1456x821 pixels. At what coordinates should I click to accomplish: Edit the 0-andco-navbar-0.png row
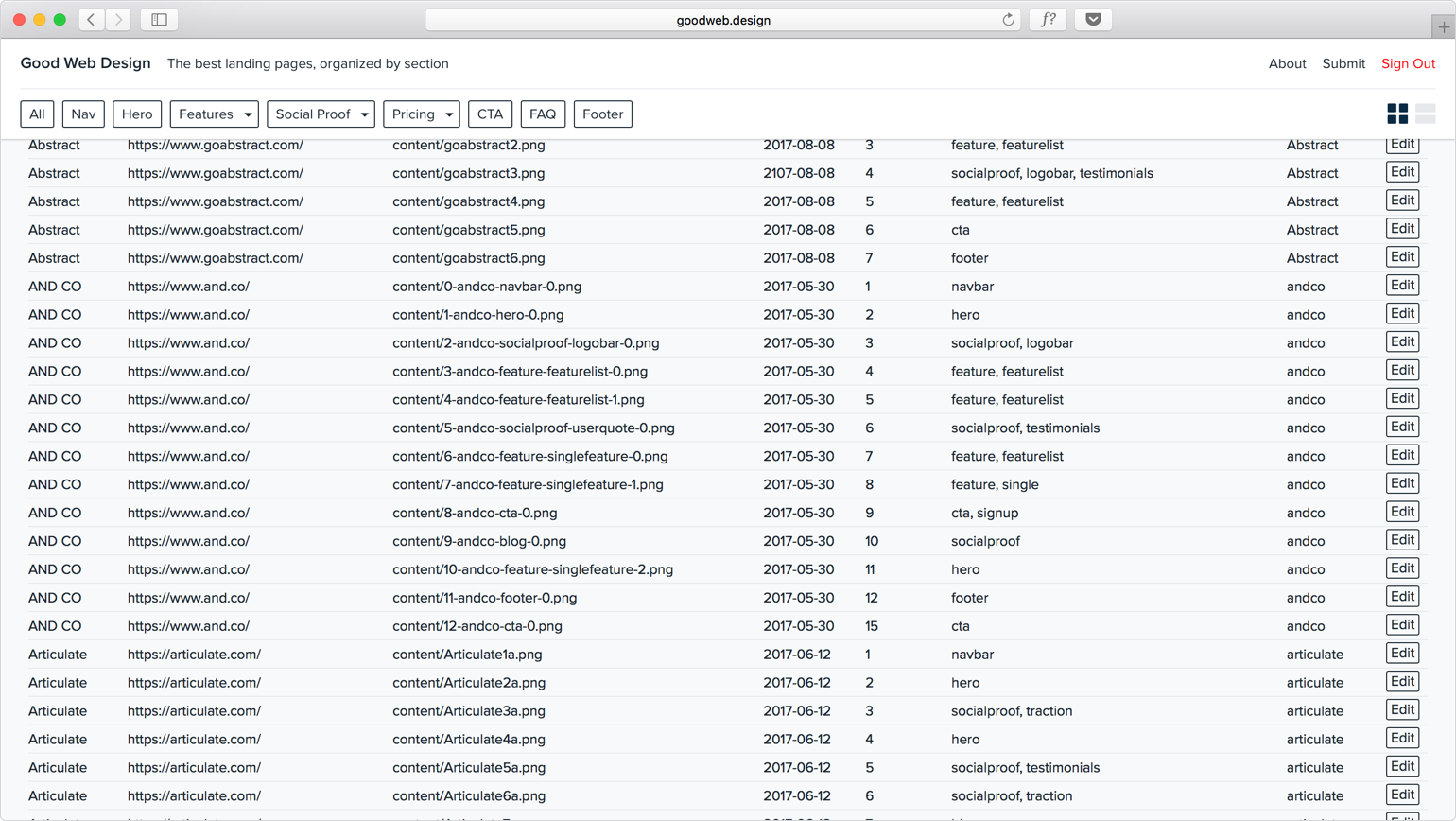[x=1402, y=286]
